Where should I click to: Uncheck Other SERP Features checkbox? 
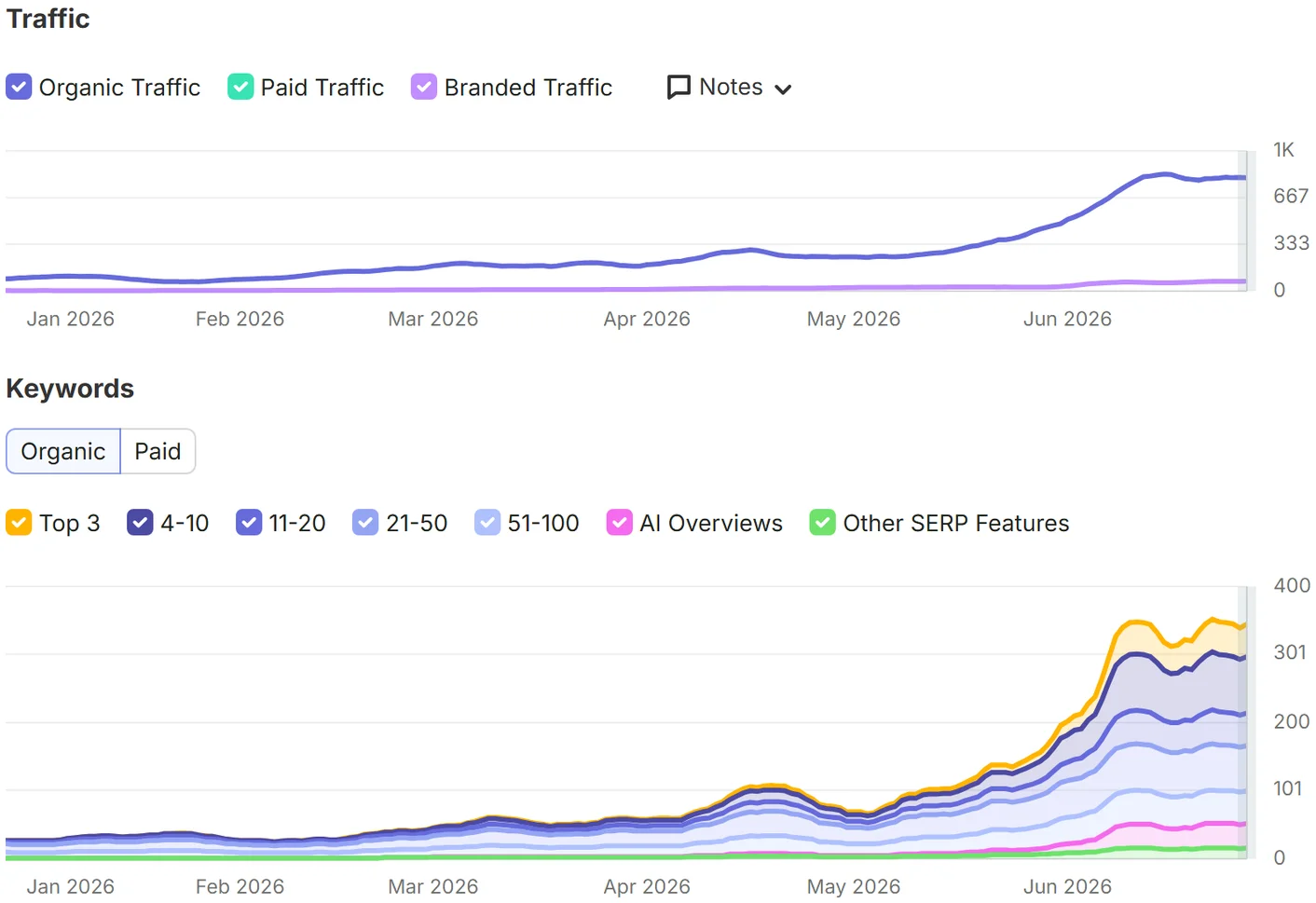[823, 523]
